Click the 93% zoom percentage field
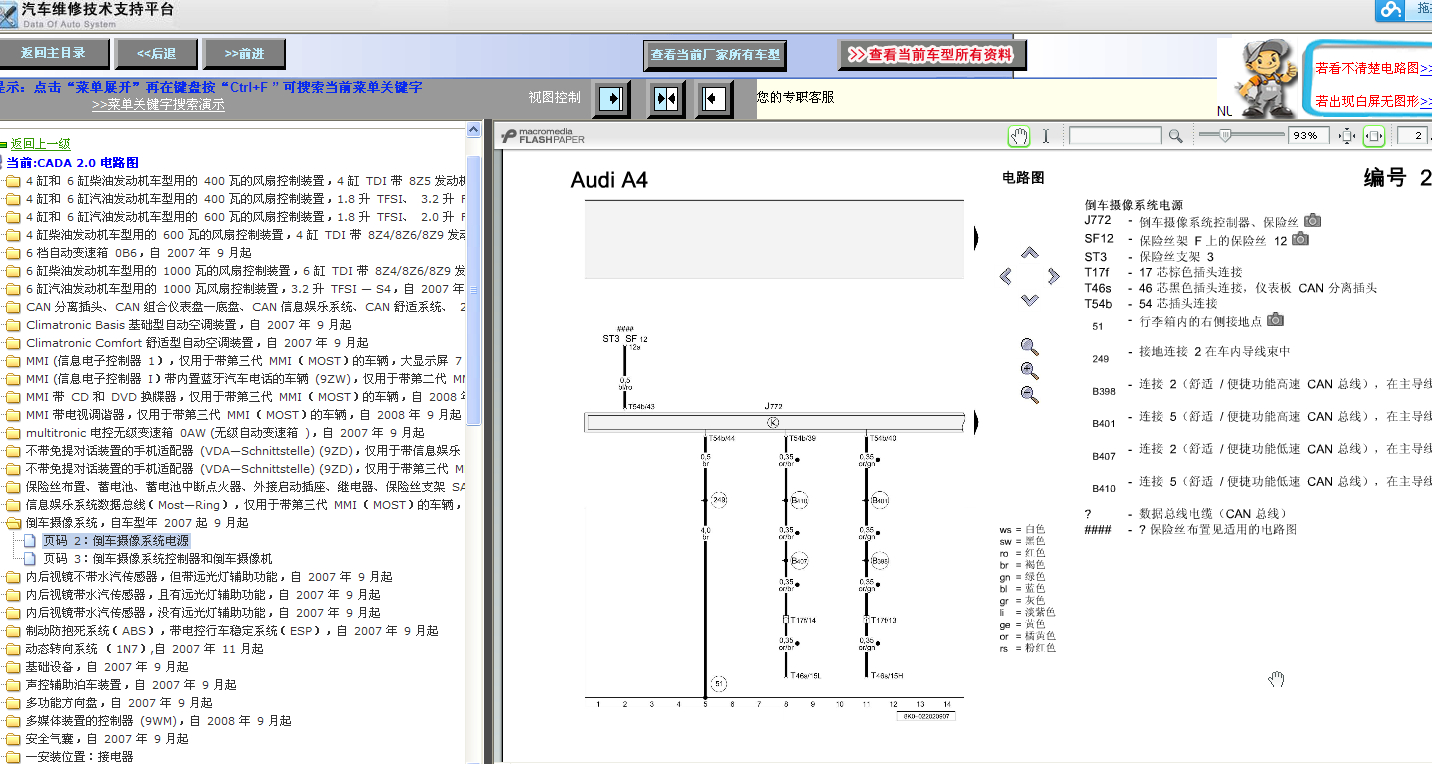Viewport: 1432px width, 764px height. point(1307,135)
